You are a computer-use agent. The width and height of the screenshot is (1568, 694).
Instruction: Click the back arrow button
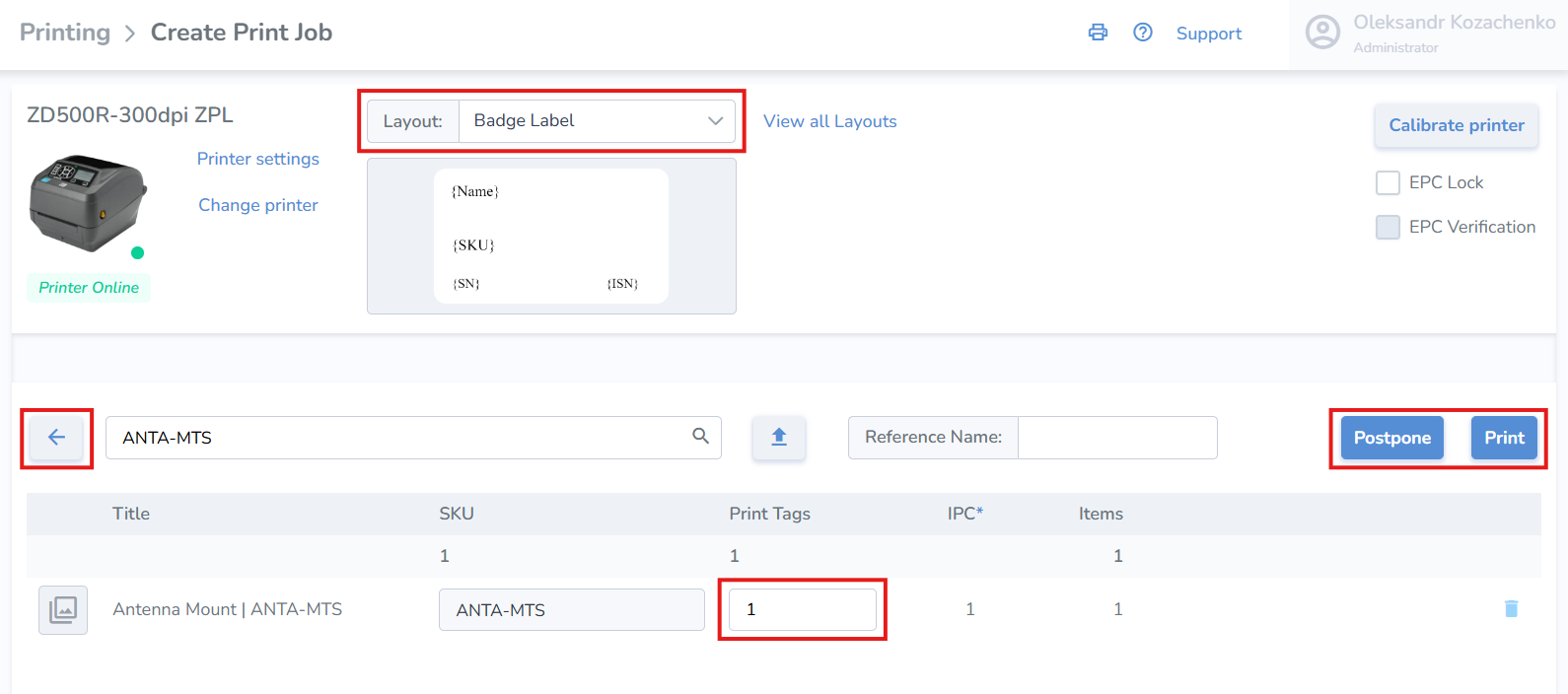click(x=57, y=438)
